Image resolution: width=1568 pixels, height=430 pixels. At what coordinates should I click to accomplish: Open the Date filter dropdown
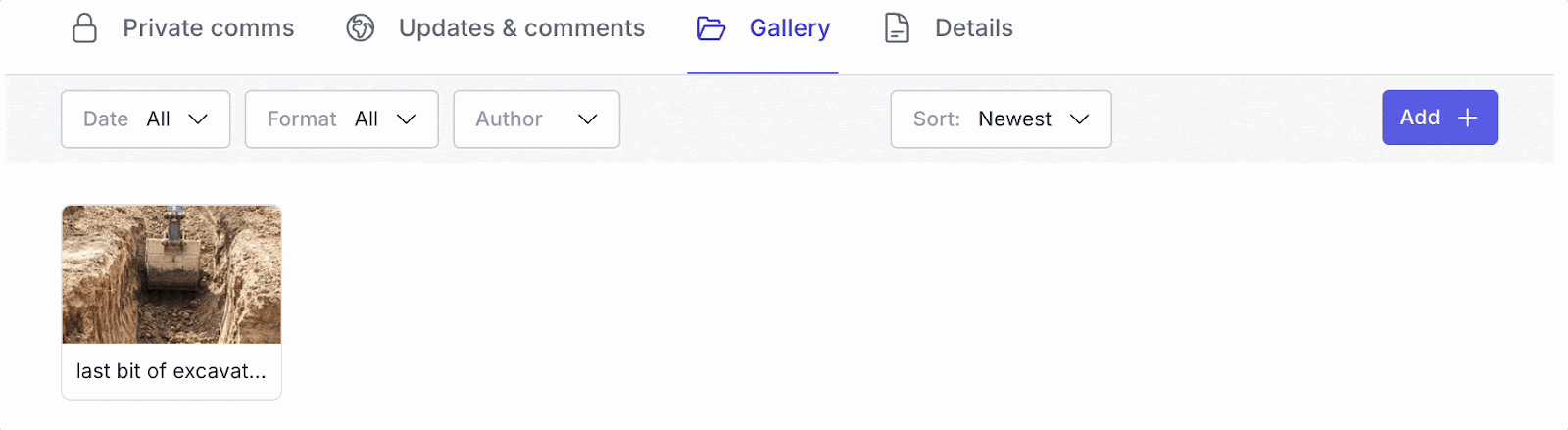[x=146, y=119]
